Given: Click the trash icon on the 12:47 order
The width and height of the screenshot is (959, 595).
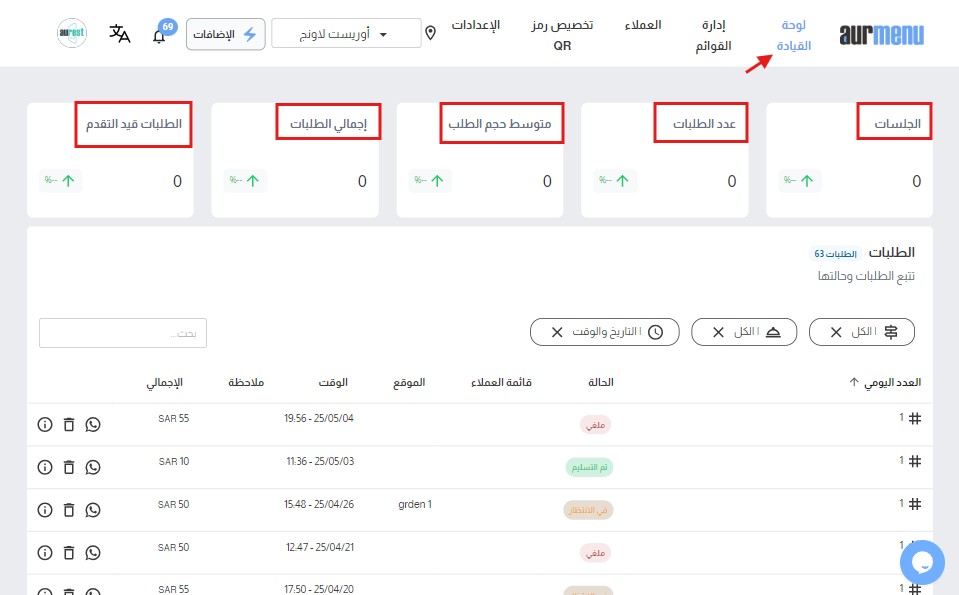Looking at the screenshot, I should [69, 552].
